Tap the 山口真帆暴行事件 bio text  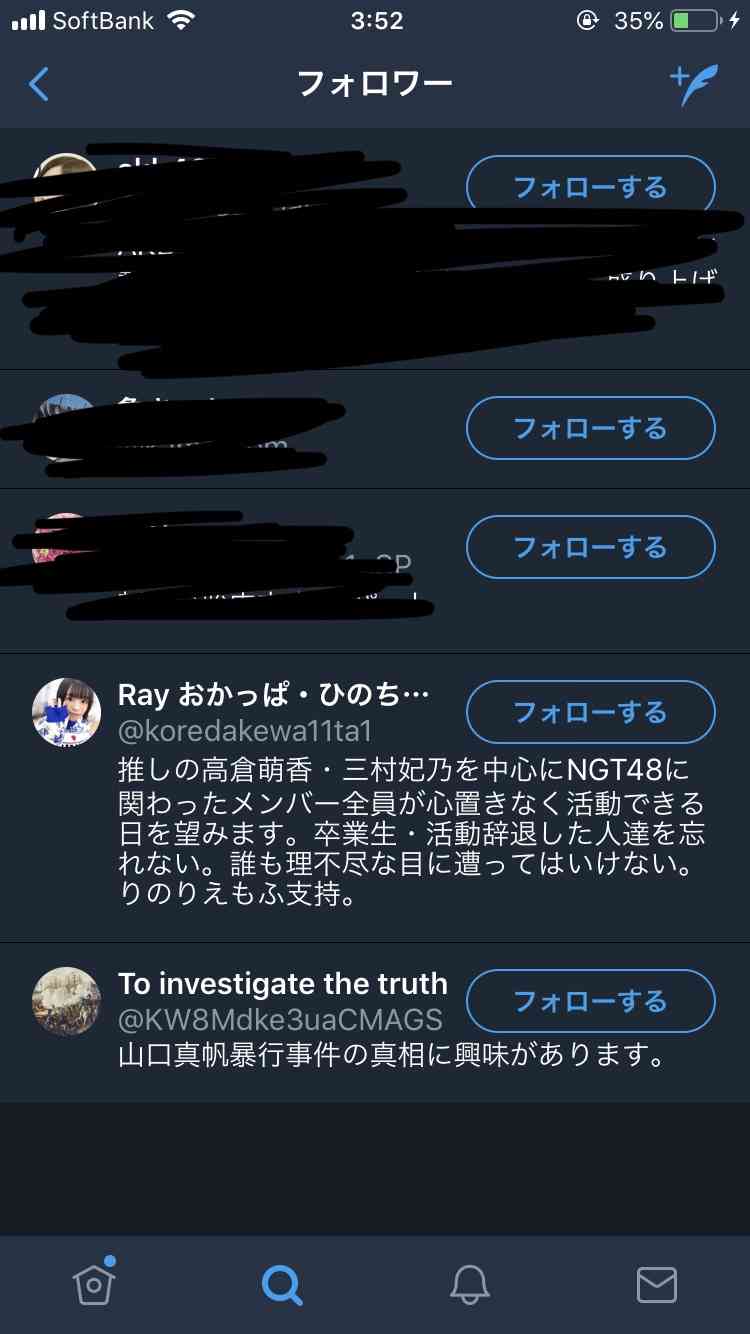point(391,1055)
